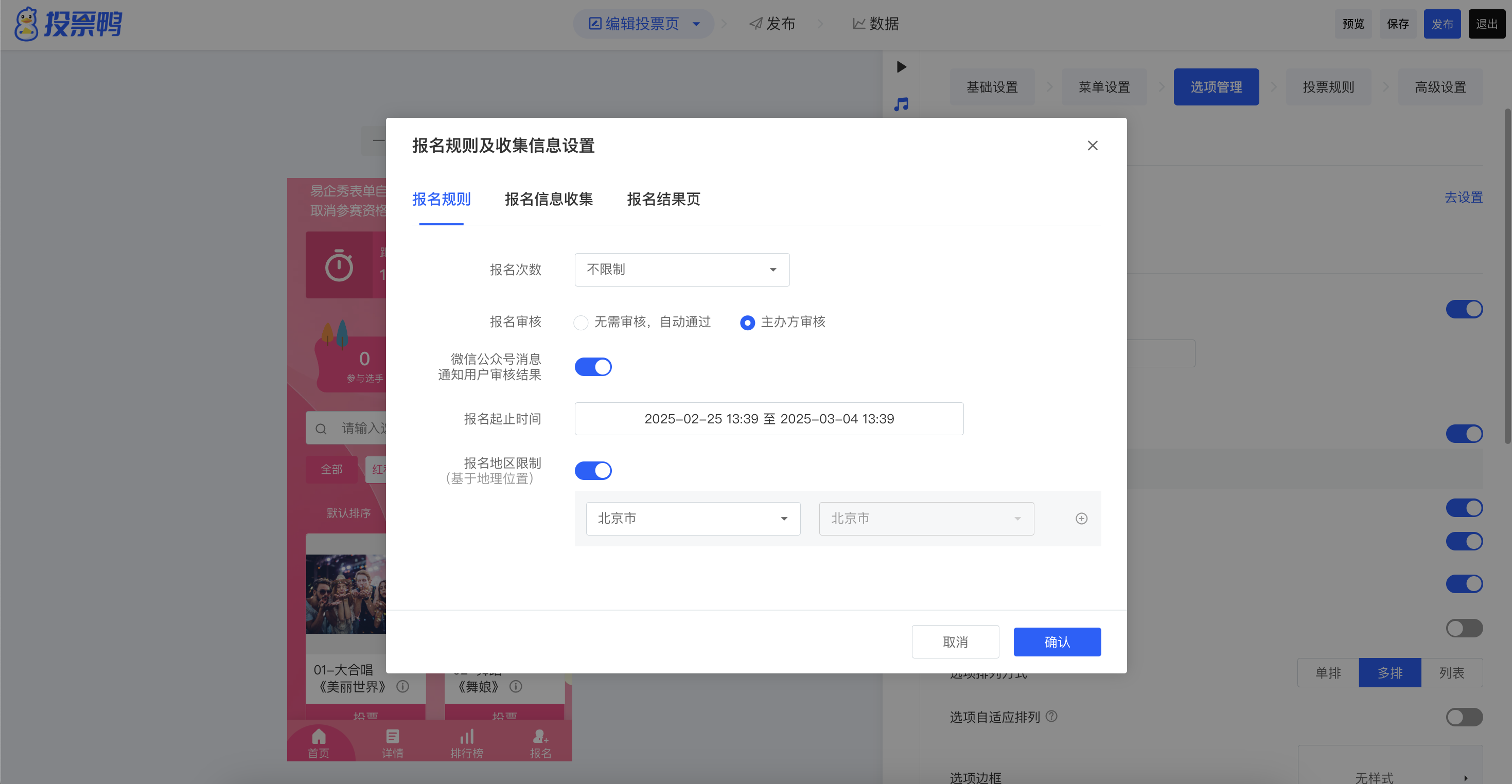Click the plus circle to add region
This screenshot has width=1512, height=784.
coord(1081,518)
